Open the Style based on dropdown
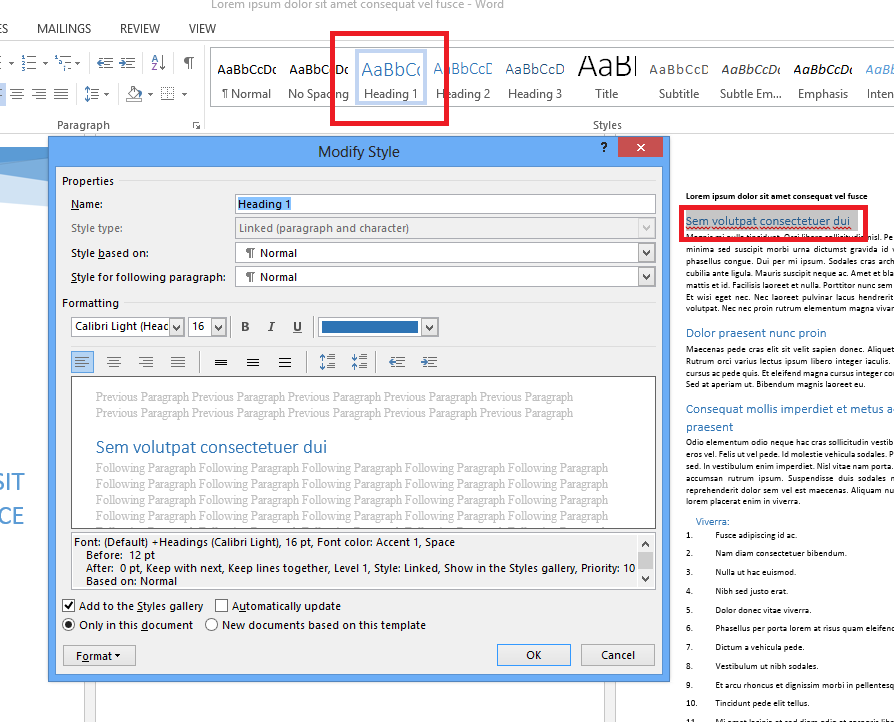Screen dimensions: 894x722 646,253
